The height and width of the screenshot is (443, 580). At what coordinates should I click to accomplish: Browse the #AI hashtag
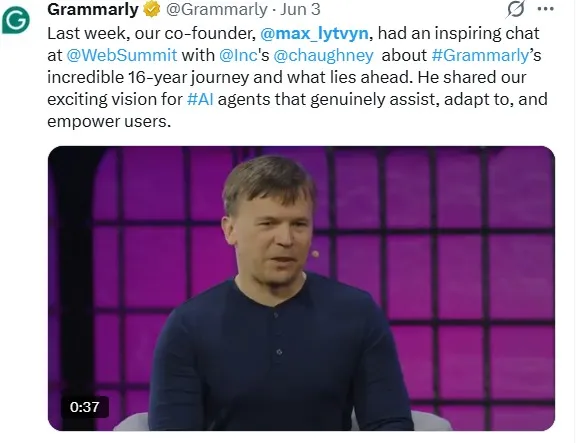200,99
